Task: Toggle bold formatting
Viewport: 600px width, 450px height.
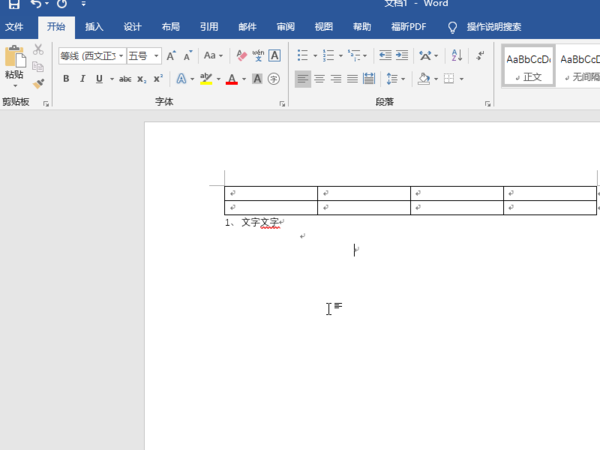Action: 66,79
